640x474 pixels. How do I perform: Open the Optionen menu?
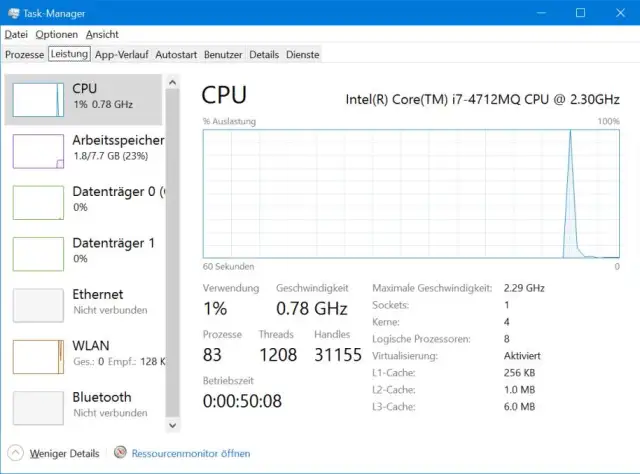(x=56, y=34)
